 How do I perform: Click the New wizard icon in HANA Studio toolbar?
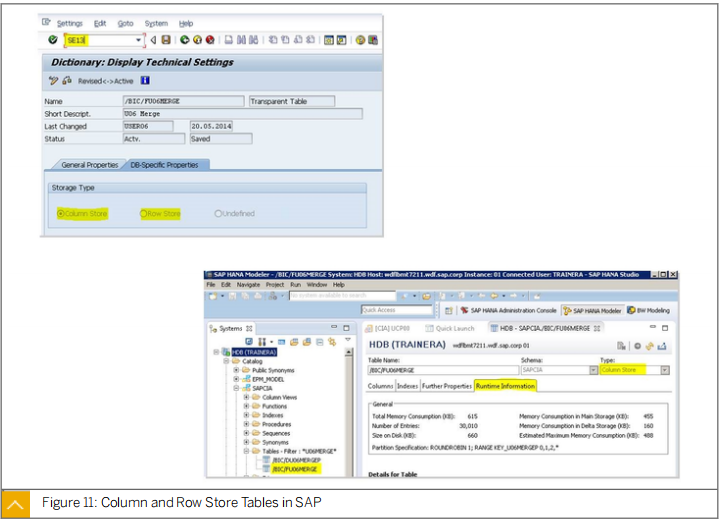click(213, 296)
